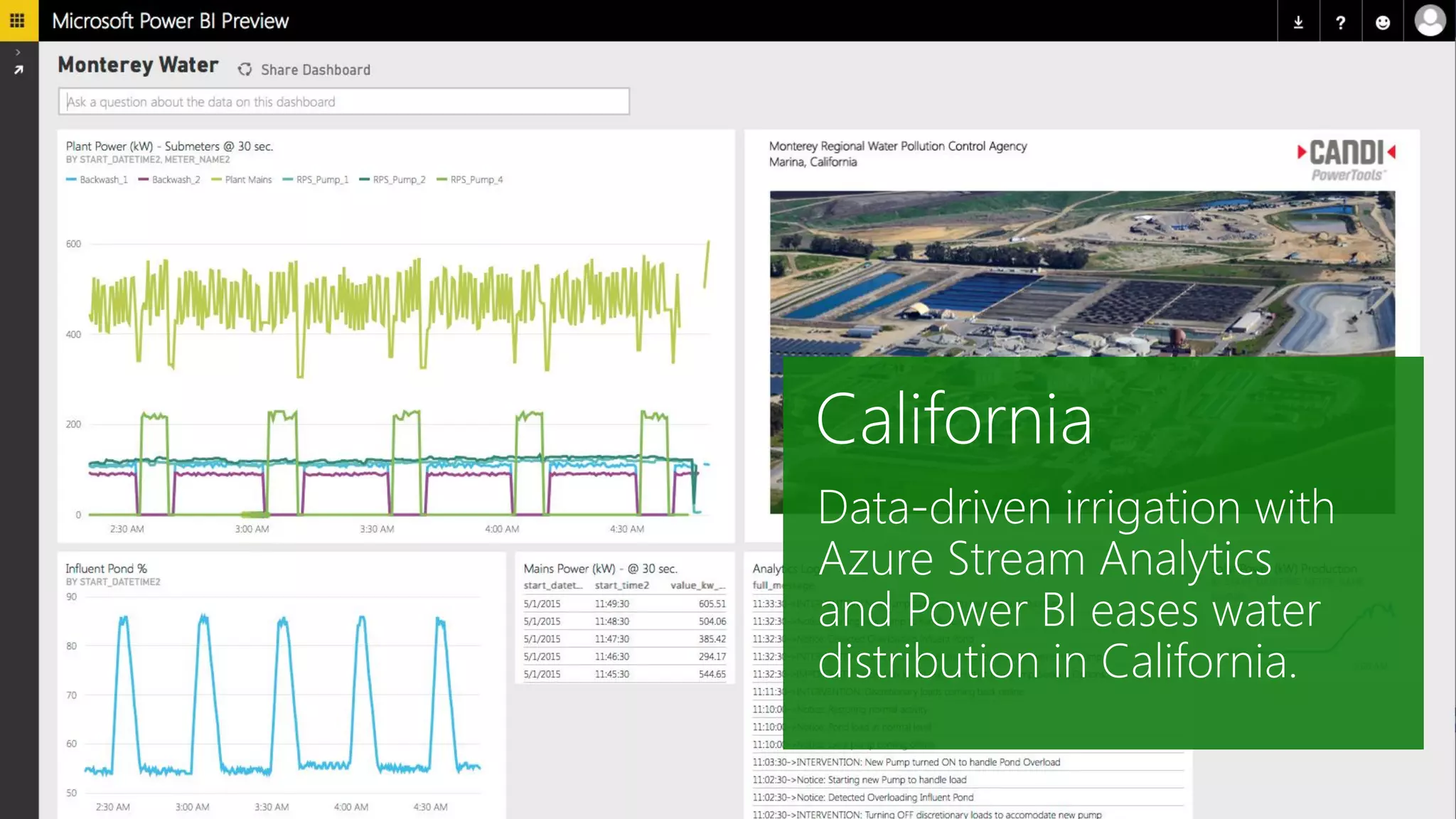
Task: Open the app launcher waffle icon
Action: (18, 21)
